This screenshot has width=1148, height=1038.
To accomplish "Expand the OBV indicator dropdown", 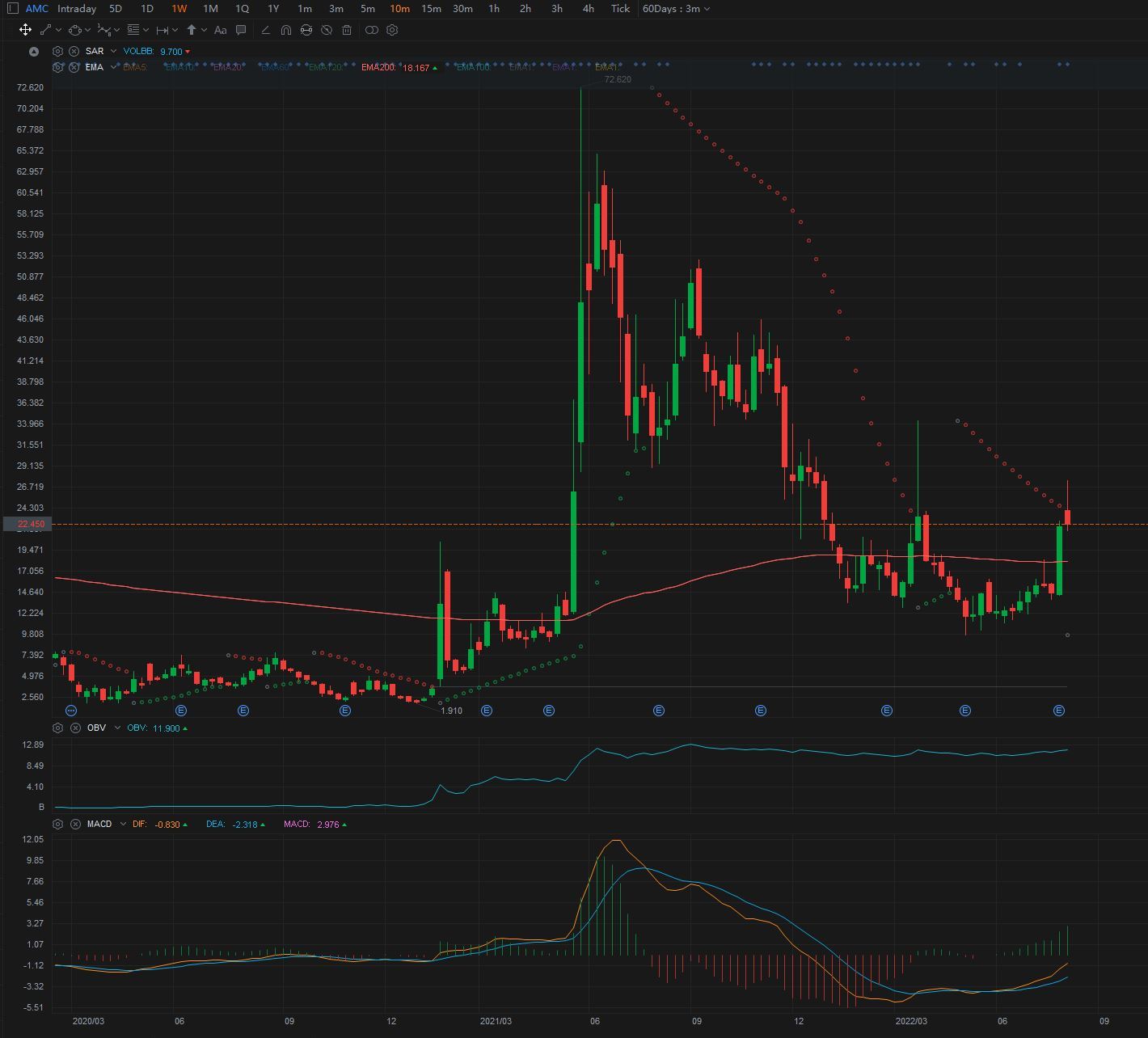I will click(x=117, y=728).
